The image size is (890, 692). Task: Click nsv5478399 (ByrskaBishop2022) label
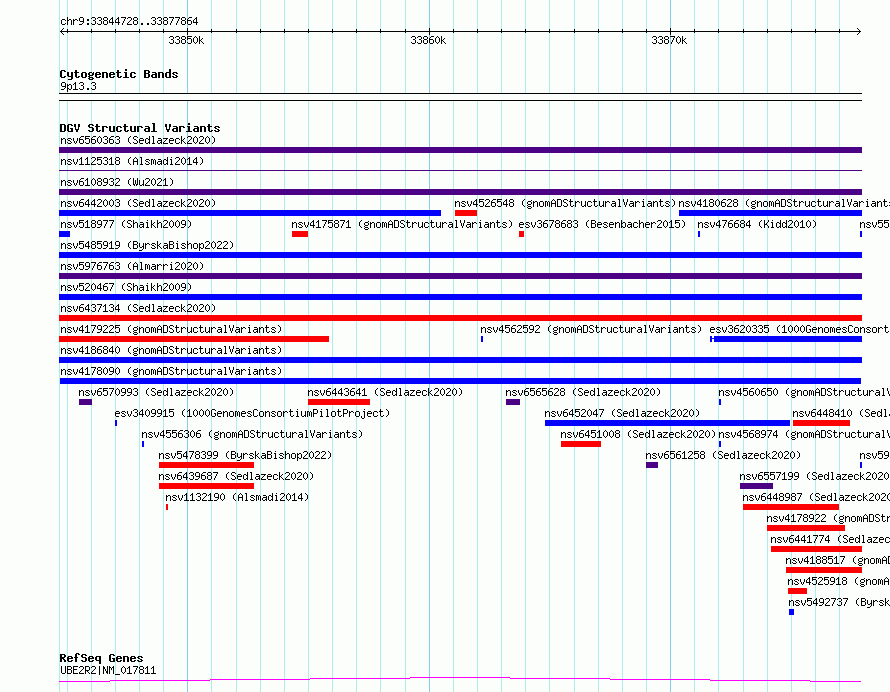(245, 455)
